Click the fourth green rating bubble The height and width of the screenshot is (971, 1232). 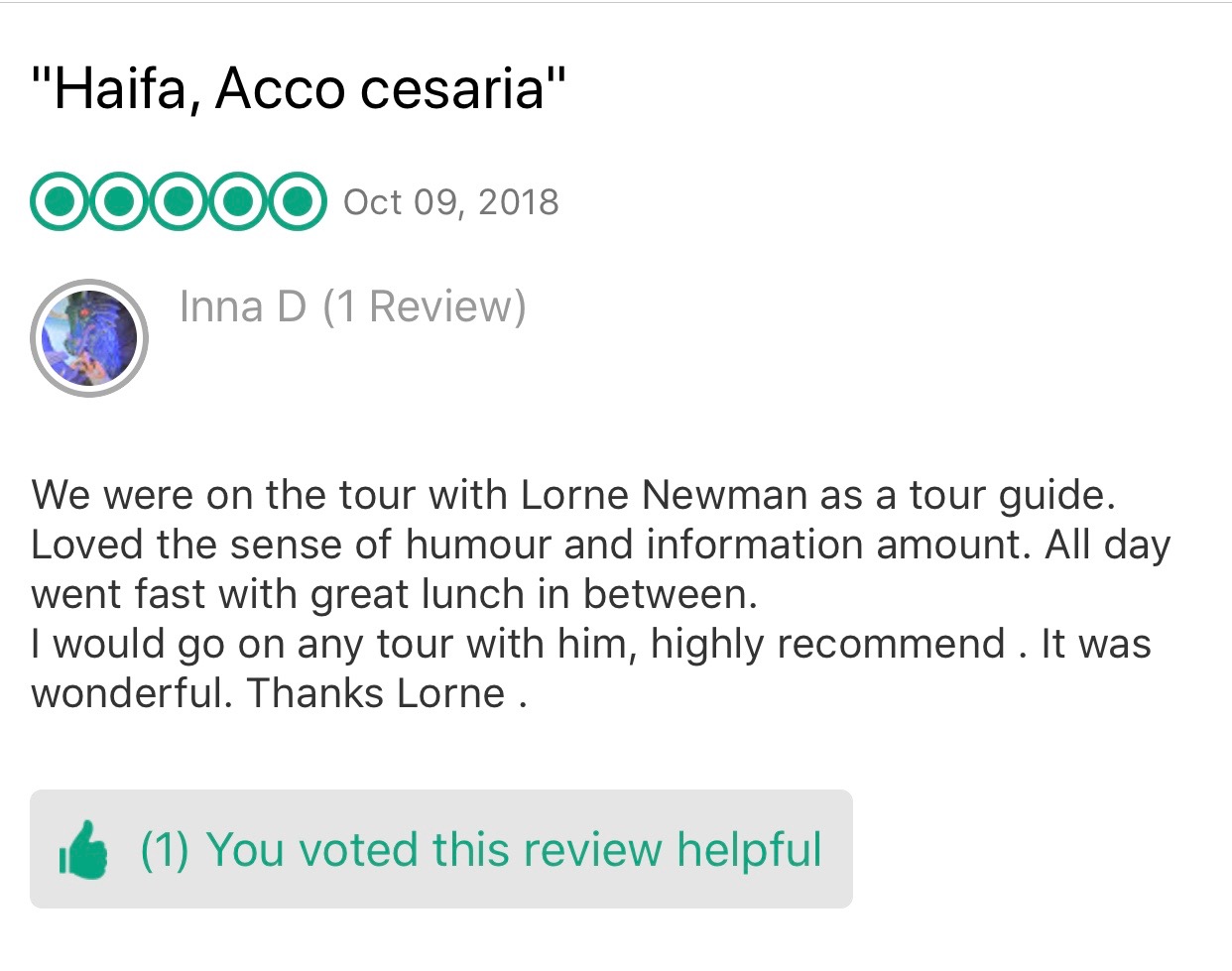(236, 202)
